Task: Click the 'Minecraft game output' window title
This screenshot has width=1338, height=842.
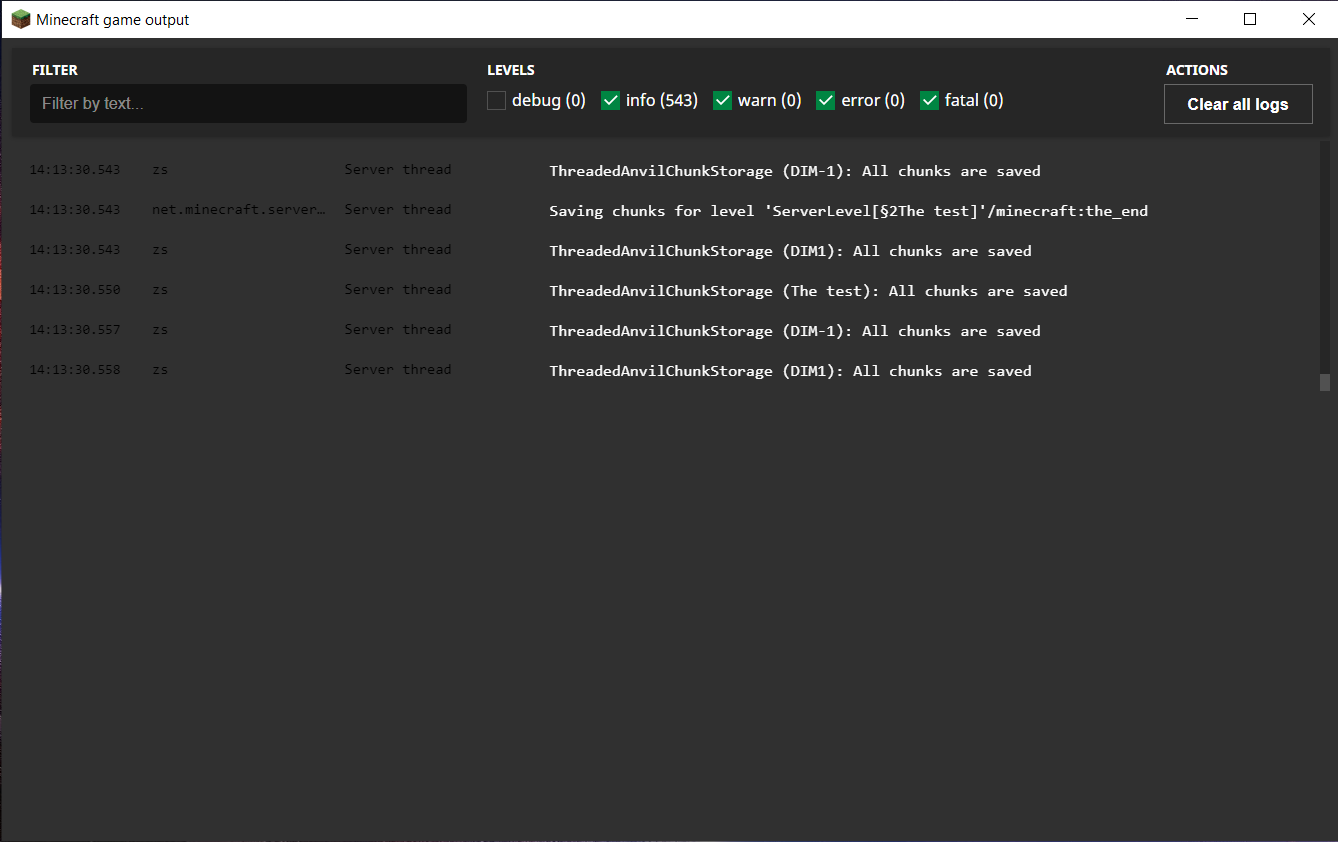Action: click(113, 20)
